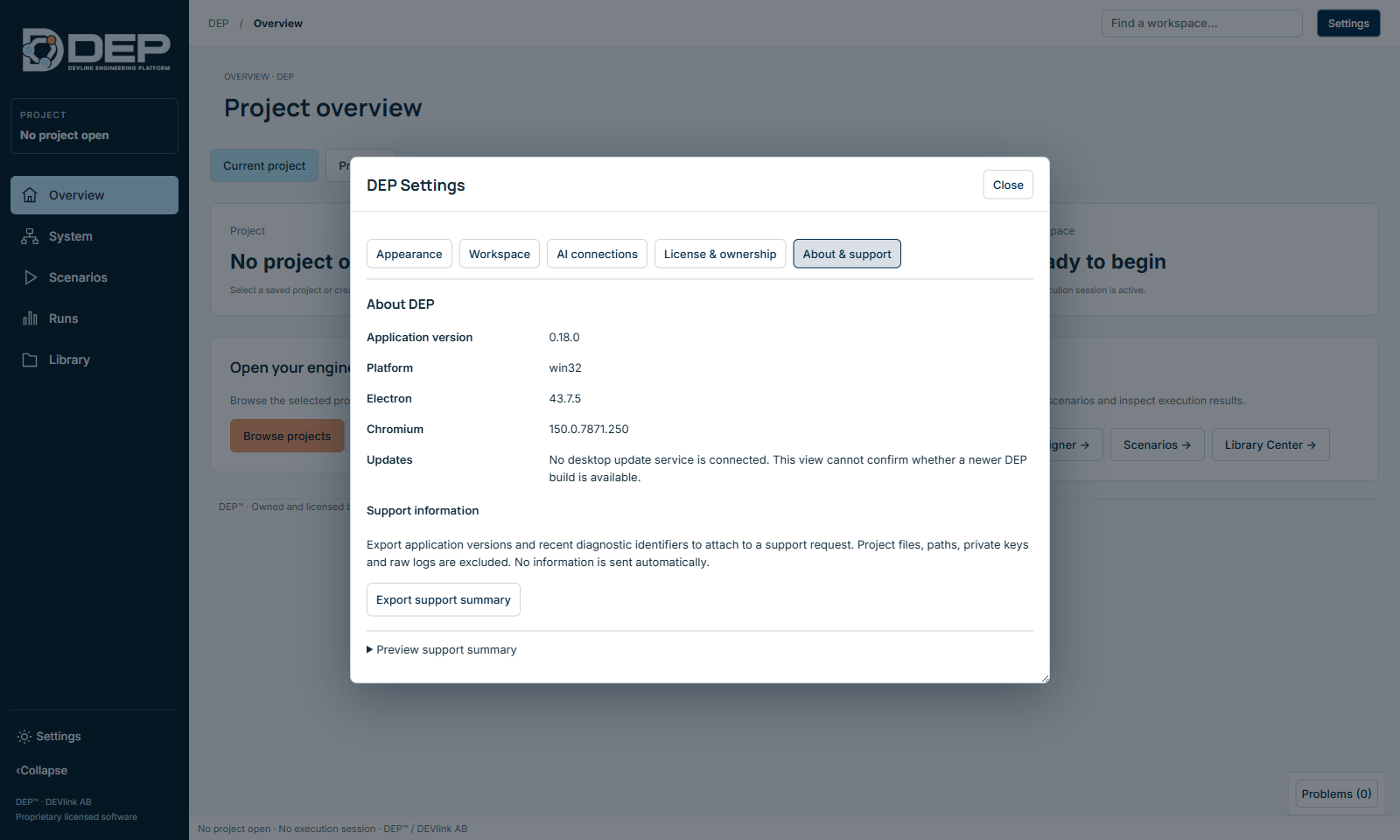Click the application version value 0.18.0

pos(564,337)
